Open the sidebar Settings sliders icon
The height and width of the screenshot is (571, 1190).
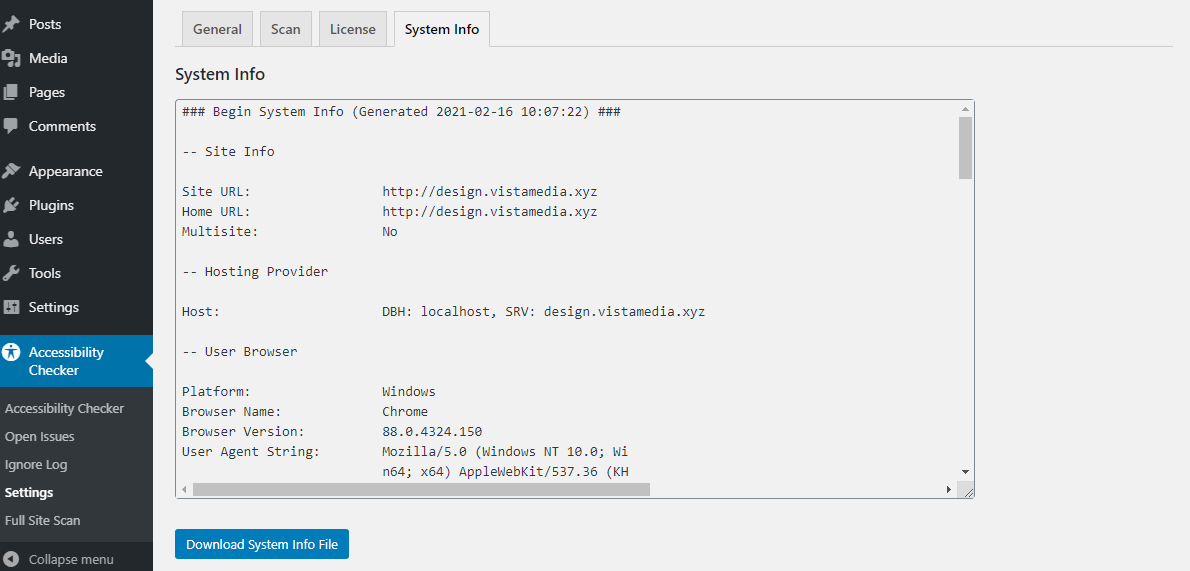(11, 308)
